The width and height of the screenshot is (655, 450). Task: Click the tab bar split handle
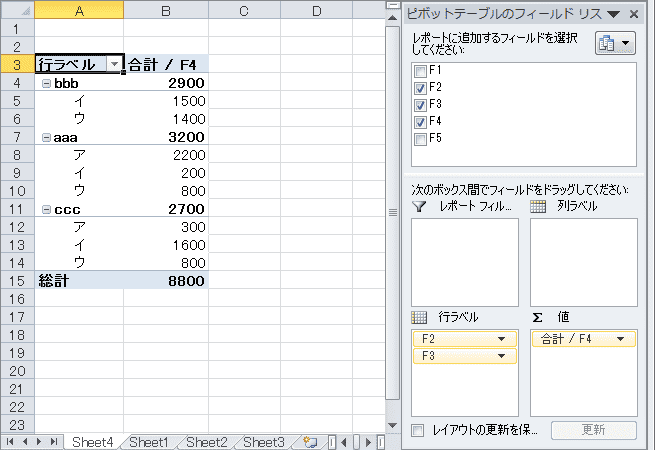tap(332, 442)
